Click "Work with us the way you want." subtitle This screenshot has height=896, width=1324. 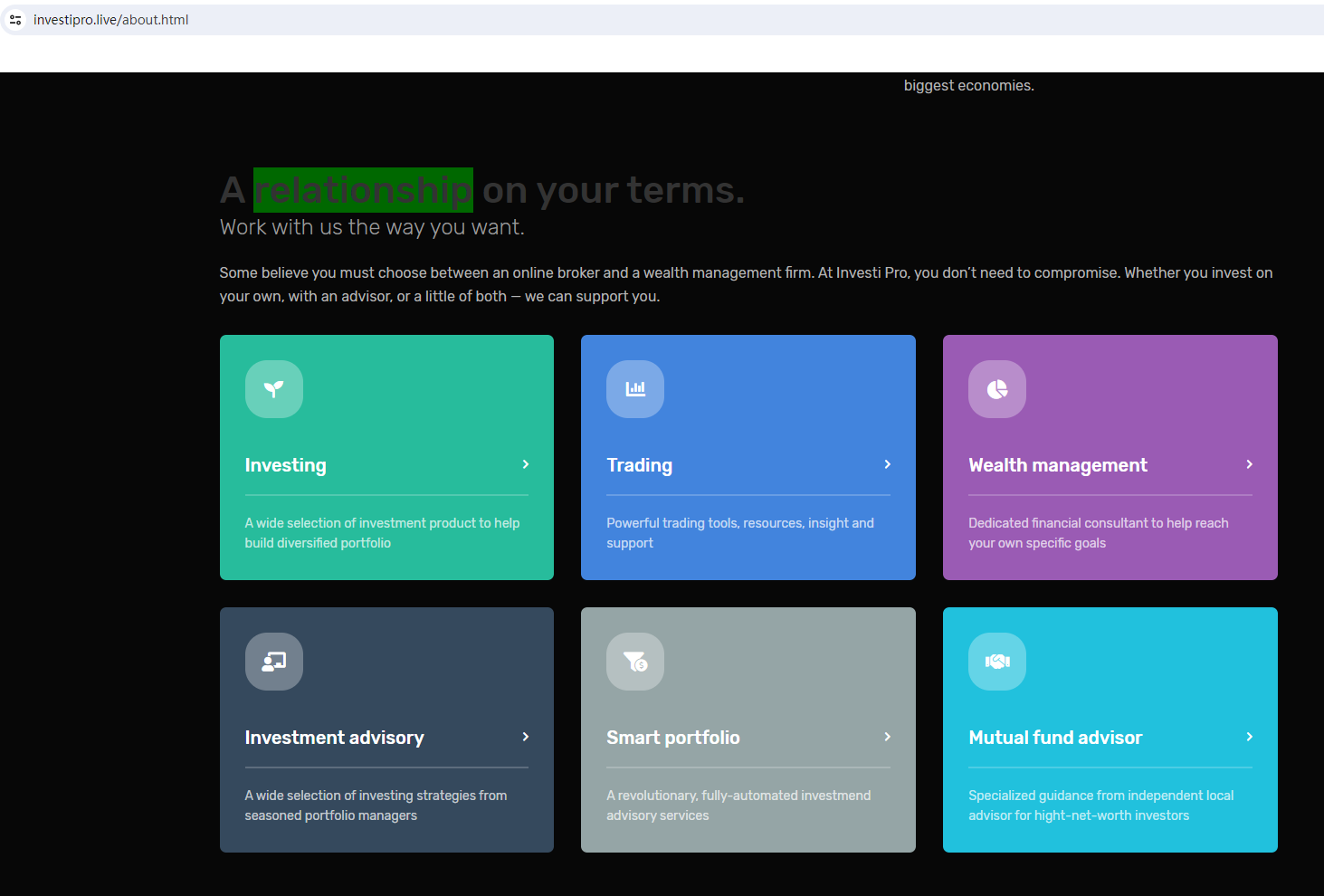(372, 227)
